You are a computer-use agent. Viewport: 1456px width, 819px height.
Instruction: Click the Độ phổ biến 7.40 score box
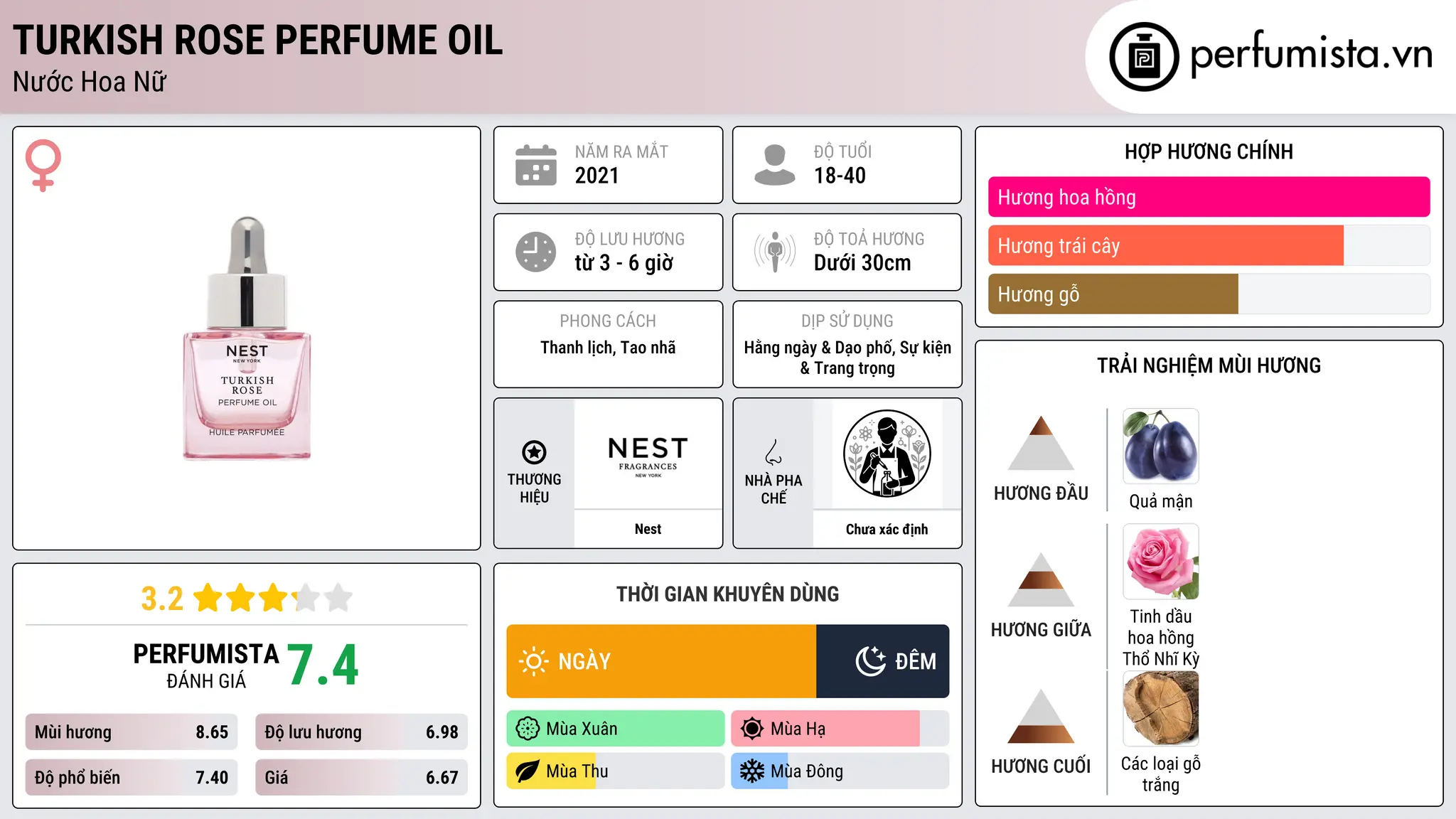pos(132,777)
